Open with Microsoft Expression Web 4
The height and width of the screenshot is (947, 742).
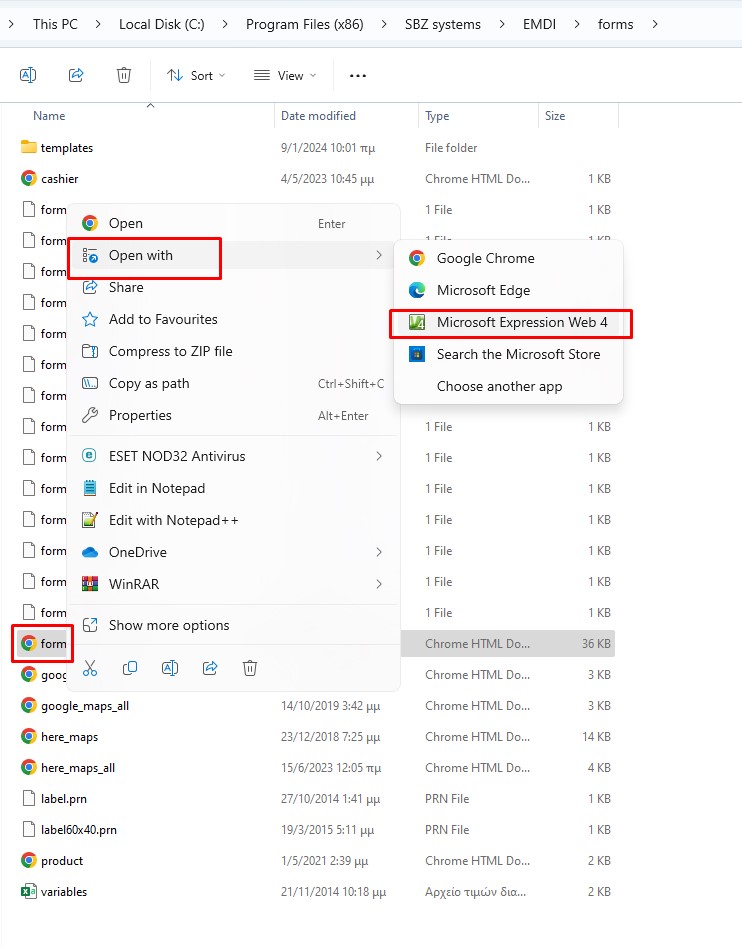click(x=508, y=323)
